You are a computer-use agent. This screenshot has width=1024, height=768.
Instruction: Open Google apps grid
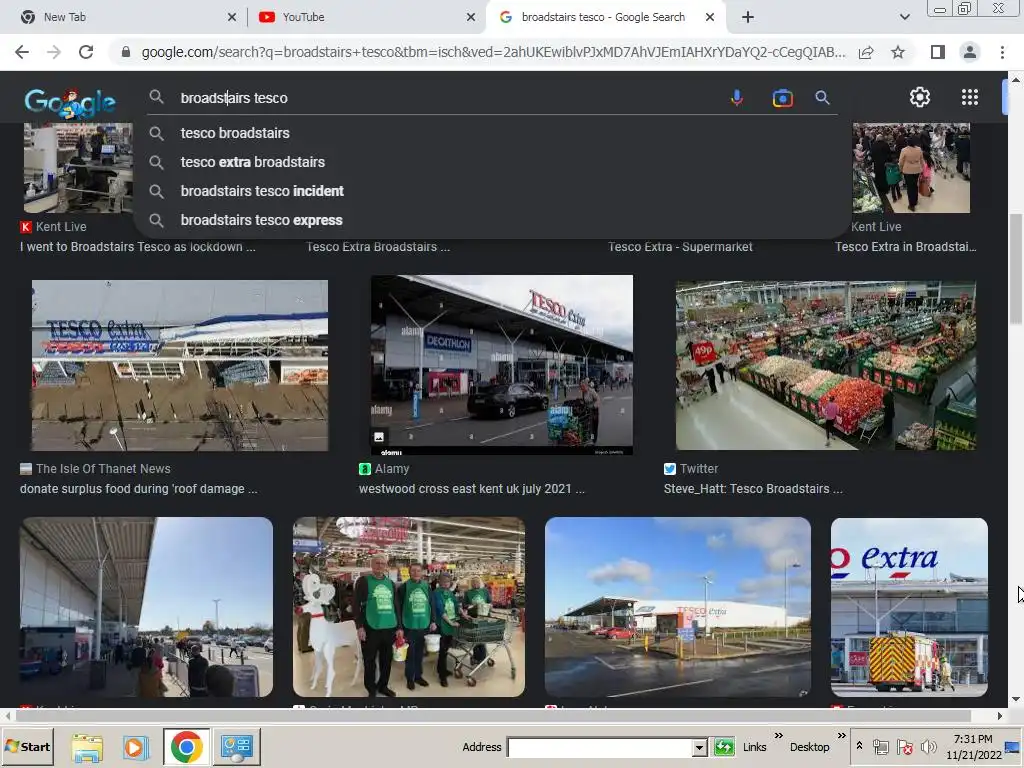click(x=970, y=97)
